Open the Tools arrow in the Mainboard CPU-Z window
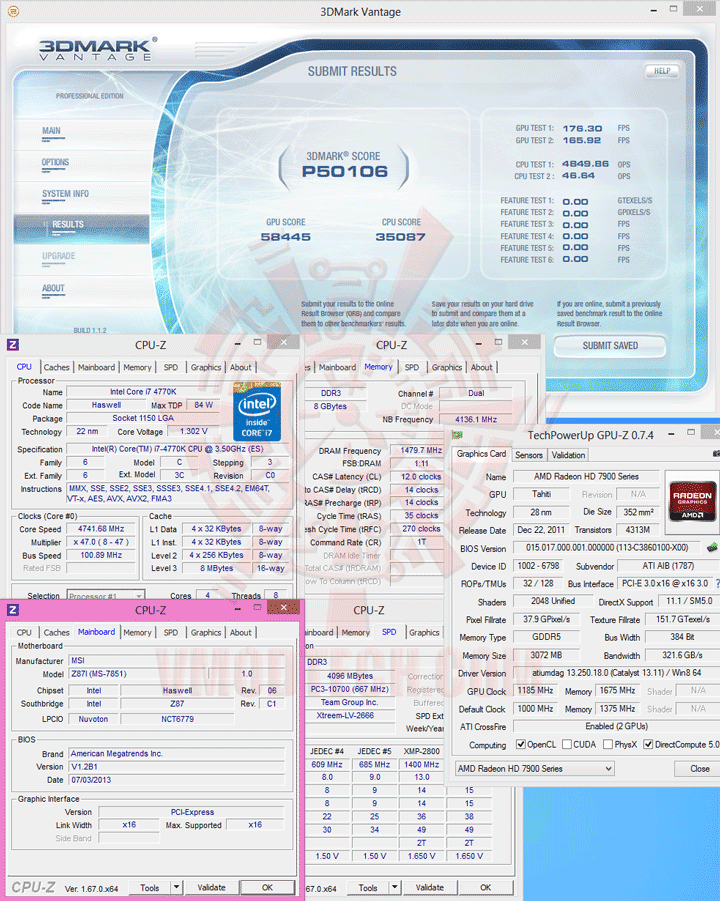 (x=176, y=888)
